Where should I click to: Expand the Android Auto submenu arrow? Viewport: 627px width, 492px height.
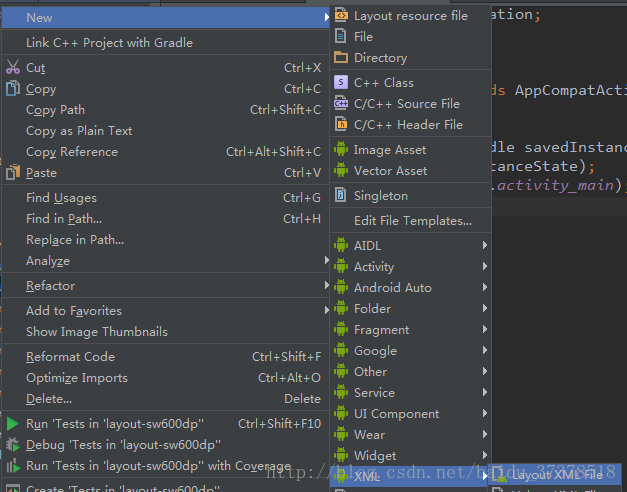tap(485, 287)
